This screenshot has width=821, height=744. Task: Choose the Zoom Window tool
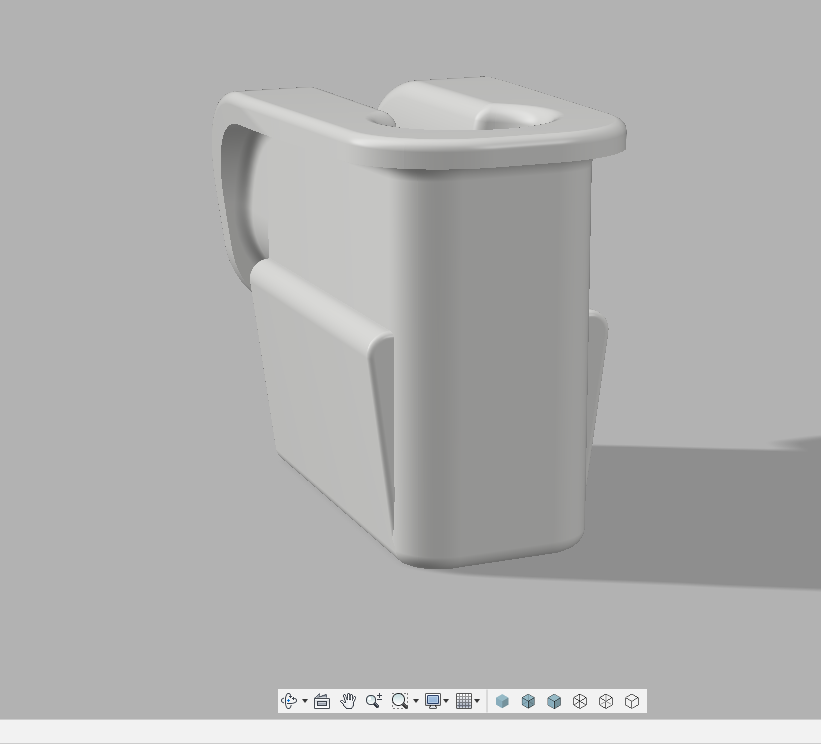[x=400, y=701]
